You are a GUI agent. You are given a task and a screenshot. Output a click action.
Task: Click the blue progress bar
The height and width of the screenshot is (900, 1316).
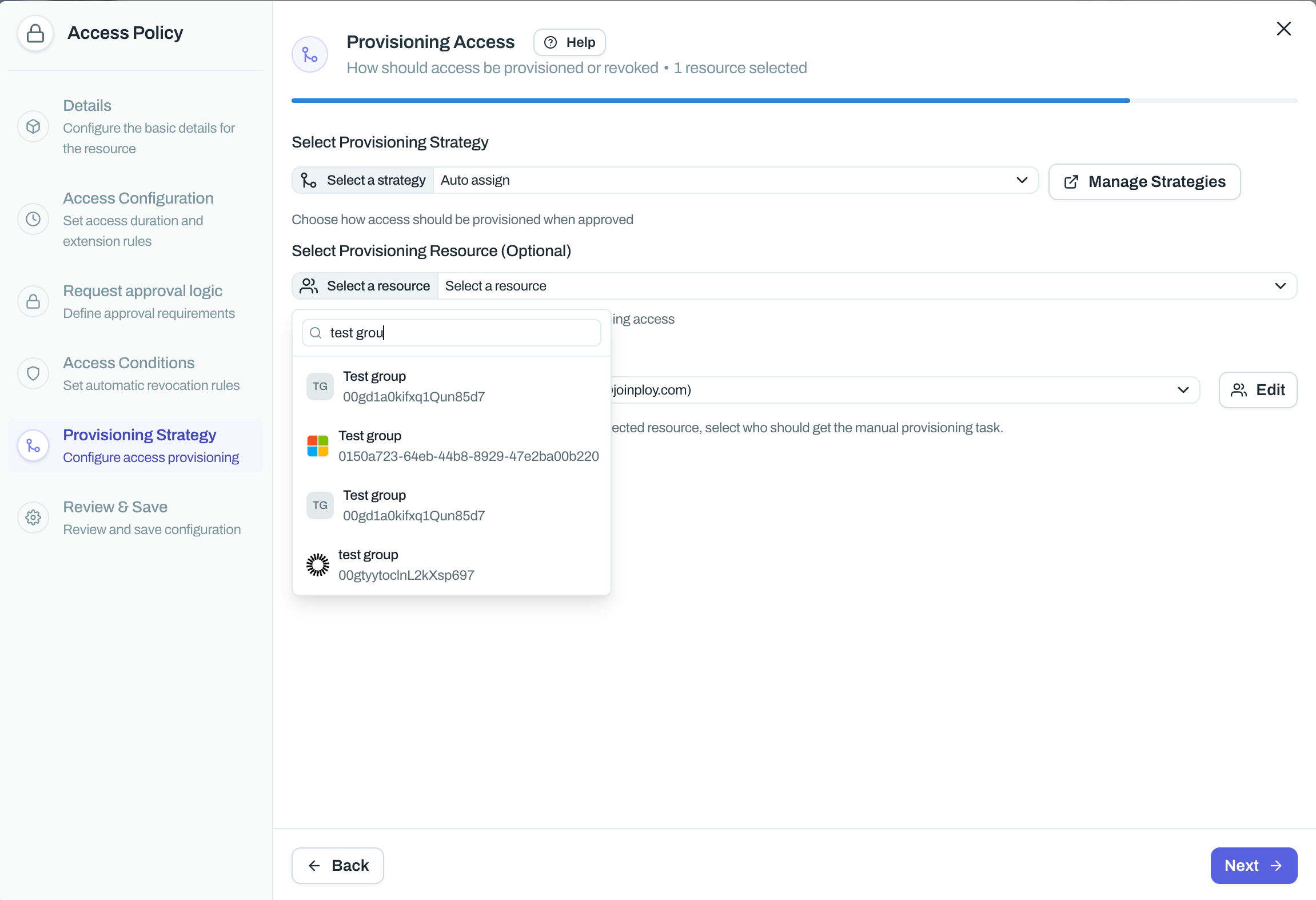pyautogui.click(x=710, y=101)
